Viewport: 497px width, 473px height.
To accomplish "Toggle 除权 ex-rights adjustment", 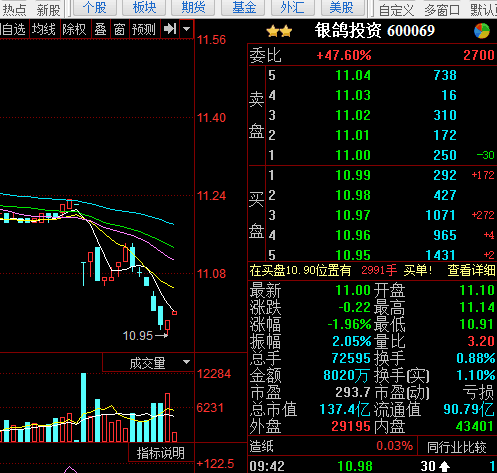I will pyautogui.click(x=75, y=29).
